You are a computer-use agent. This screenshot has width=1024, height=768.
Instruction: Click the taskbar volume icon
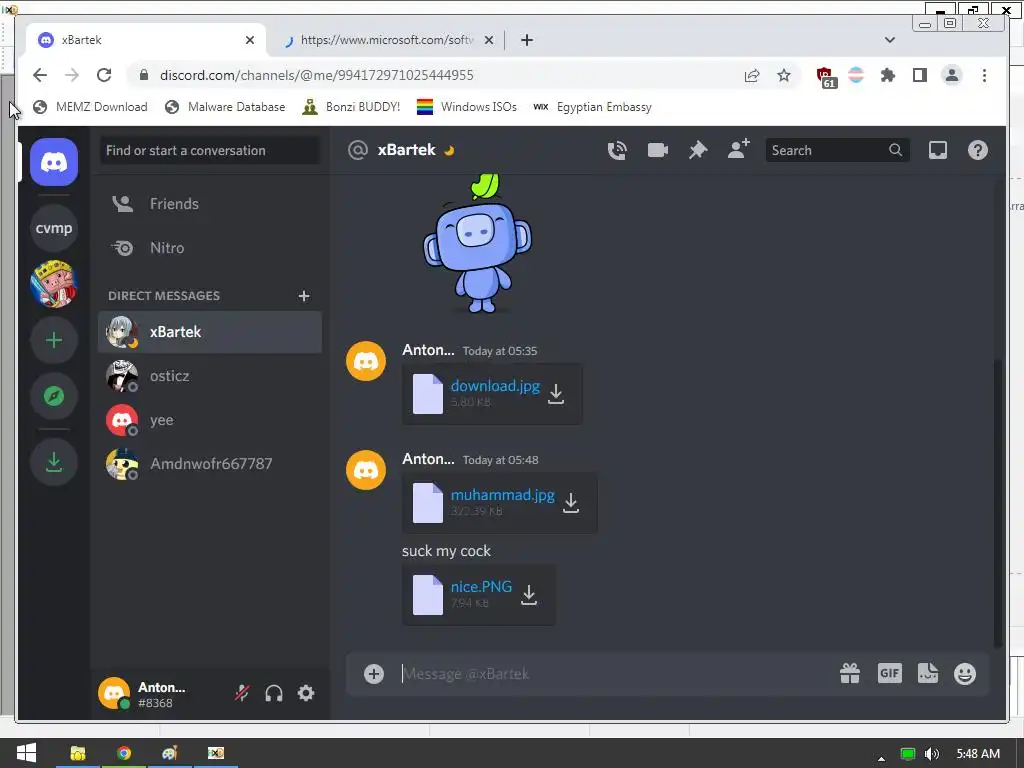(x=932, y=754)
